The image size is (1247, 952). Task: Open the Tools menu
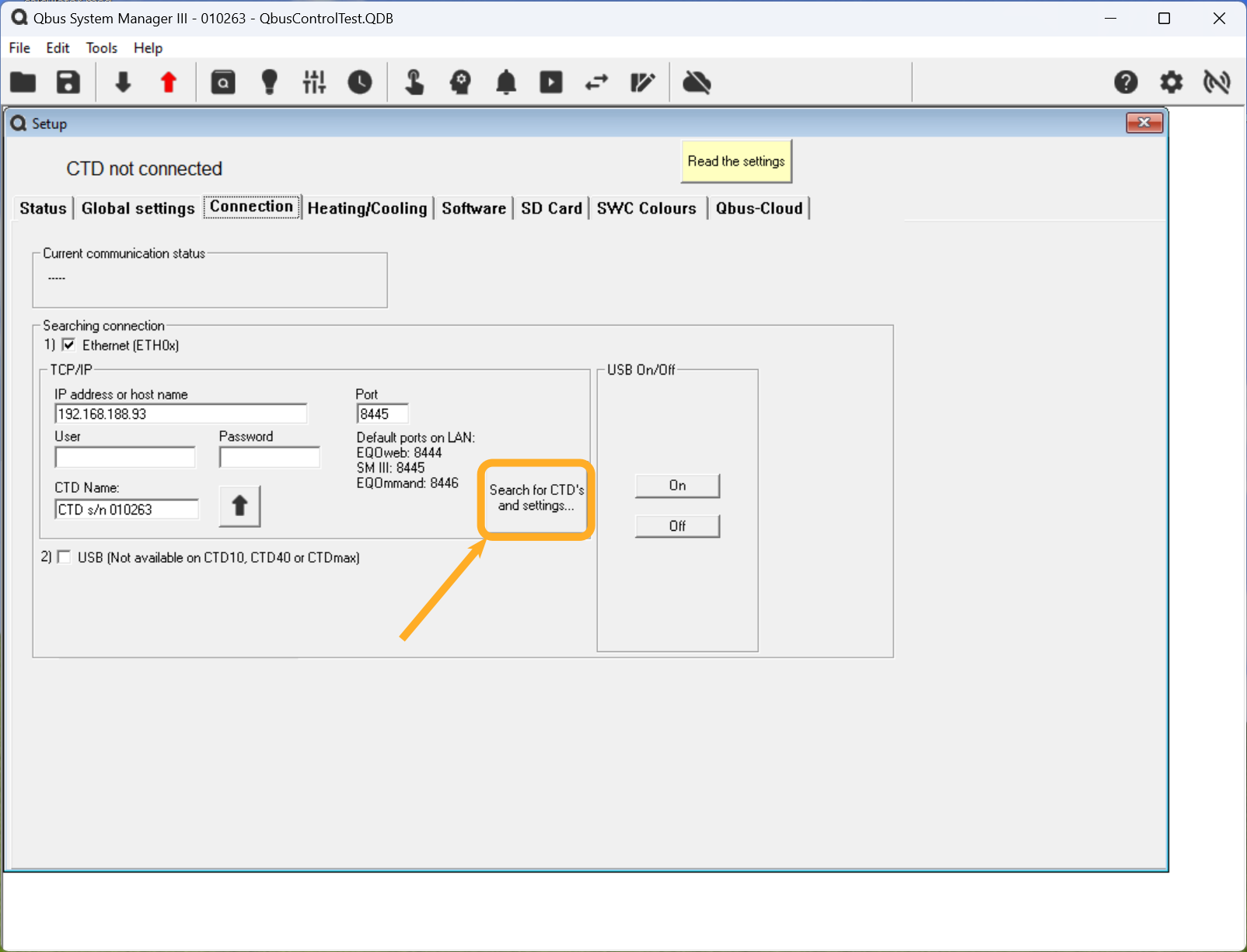click(101, 47)
